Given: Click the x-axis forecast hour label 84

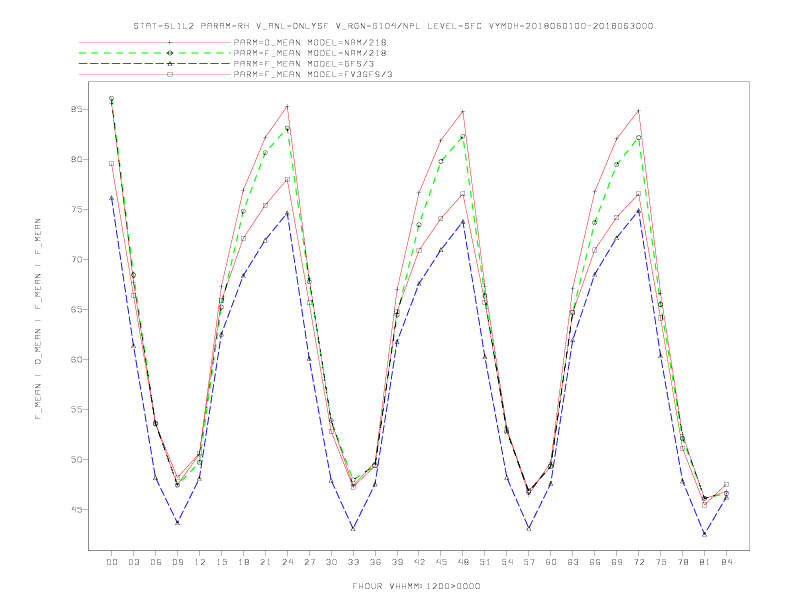Looking at the screenshot, I should tap(726, 562).
